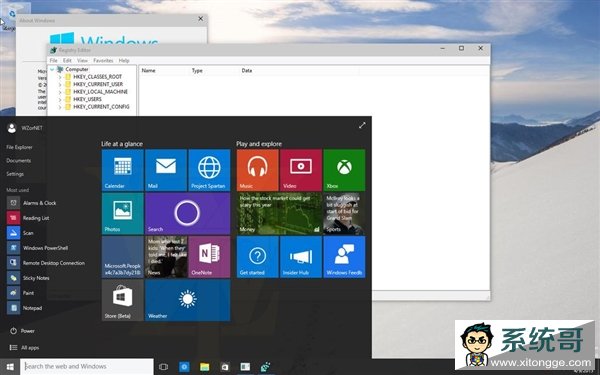Open File Explorer taskbar icon
The image size is (600, 375).
coord(205,367)
